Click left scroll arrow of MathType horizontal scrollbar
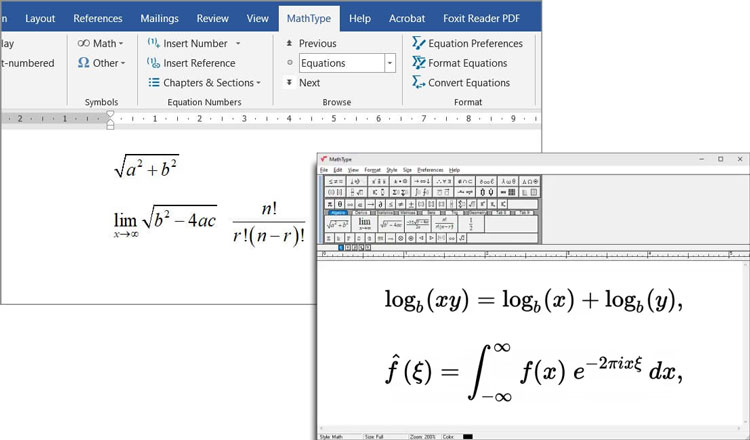This screenshot has width=750, height=440. [321, 429]
